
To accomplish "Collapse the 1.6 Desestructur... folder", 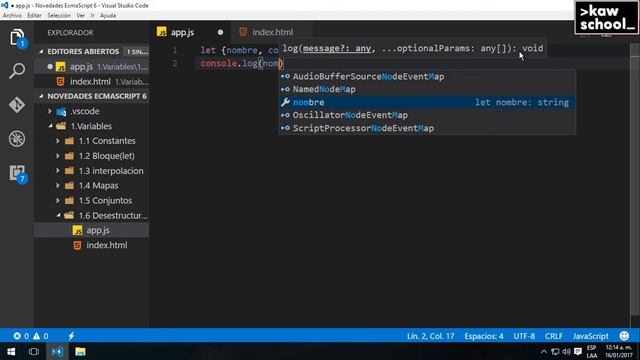I will click(x=58, y=215).
